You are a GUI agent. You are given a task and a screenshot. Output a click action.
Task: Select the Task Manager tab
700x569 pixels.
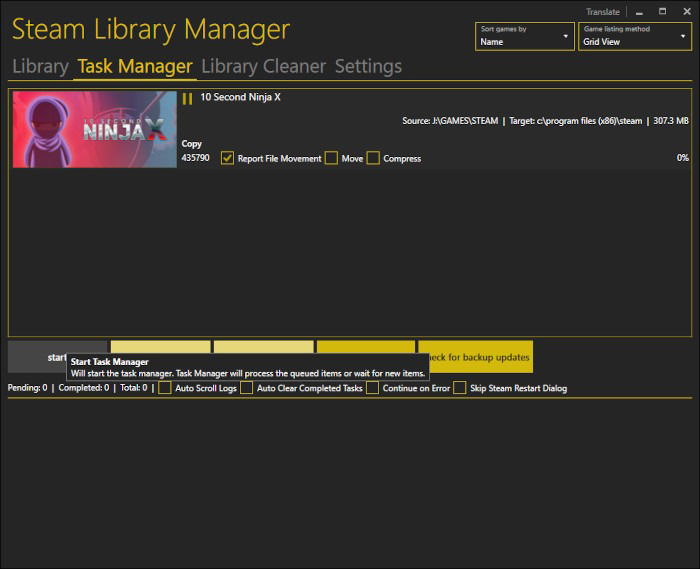pos(135,66)
